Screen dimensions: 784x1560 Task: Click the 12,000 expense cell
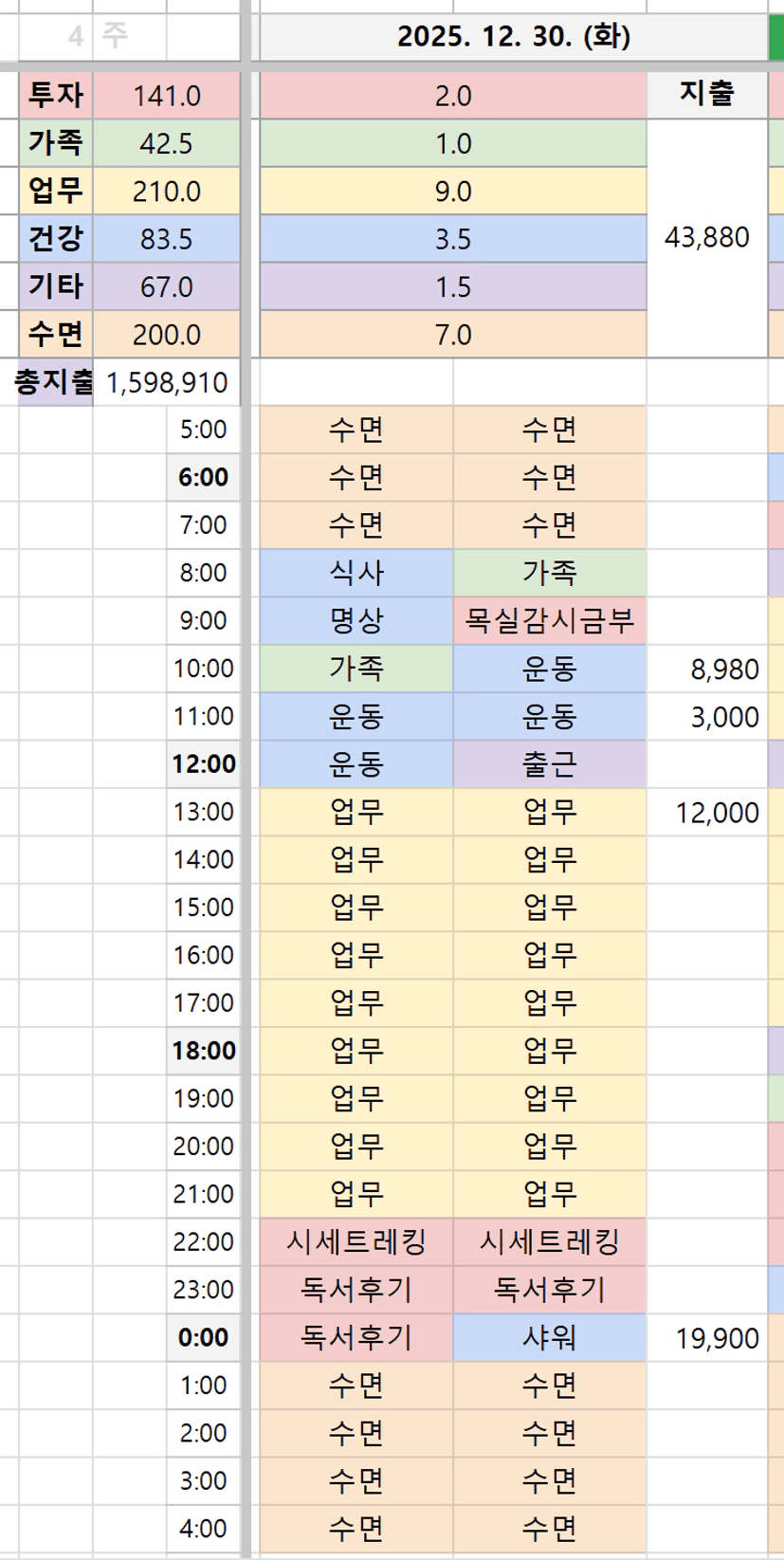click(706, 812)
